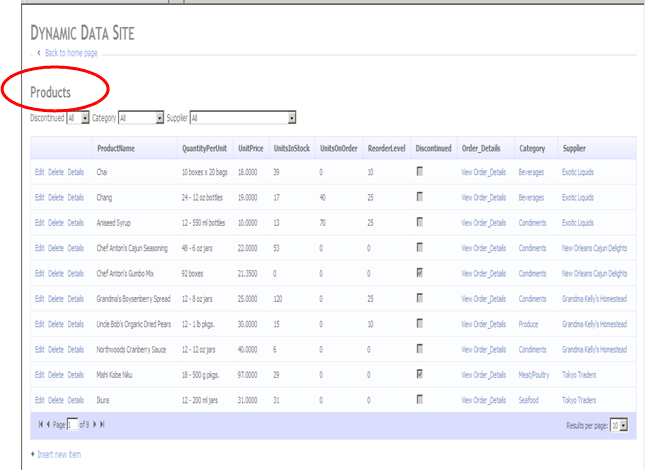Screen dimensions: 645x470
Task: Toggle Discontinued checkbox for Chang
Action: [420, 197]
